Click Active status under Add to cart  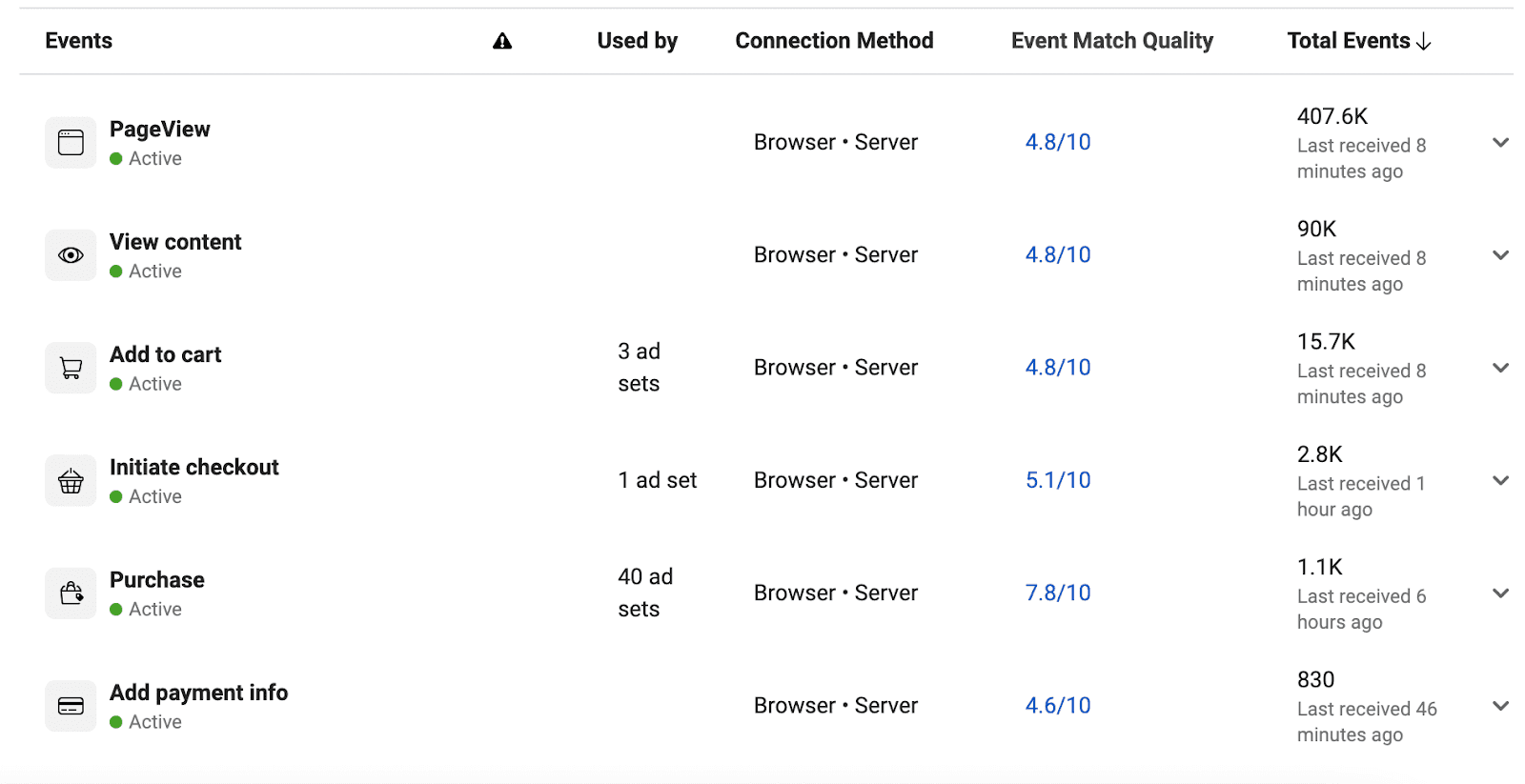(x=146, y=384)
